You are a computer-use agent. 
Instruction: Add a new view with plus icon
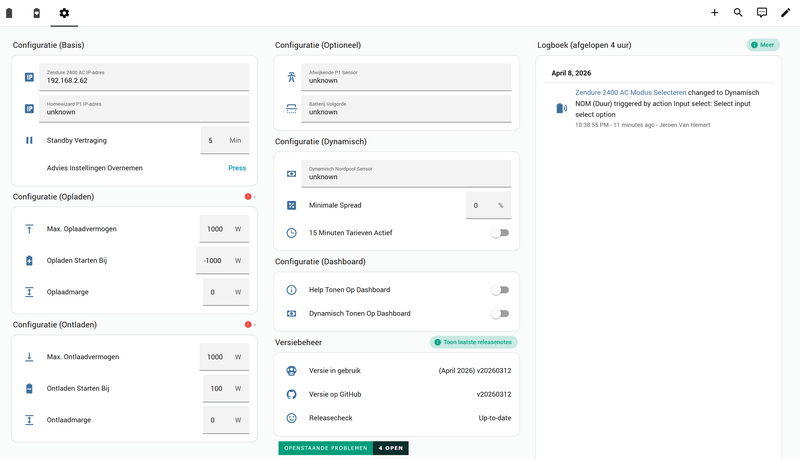coord(714,13)
